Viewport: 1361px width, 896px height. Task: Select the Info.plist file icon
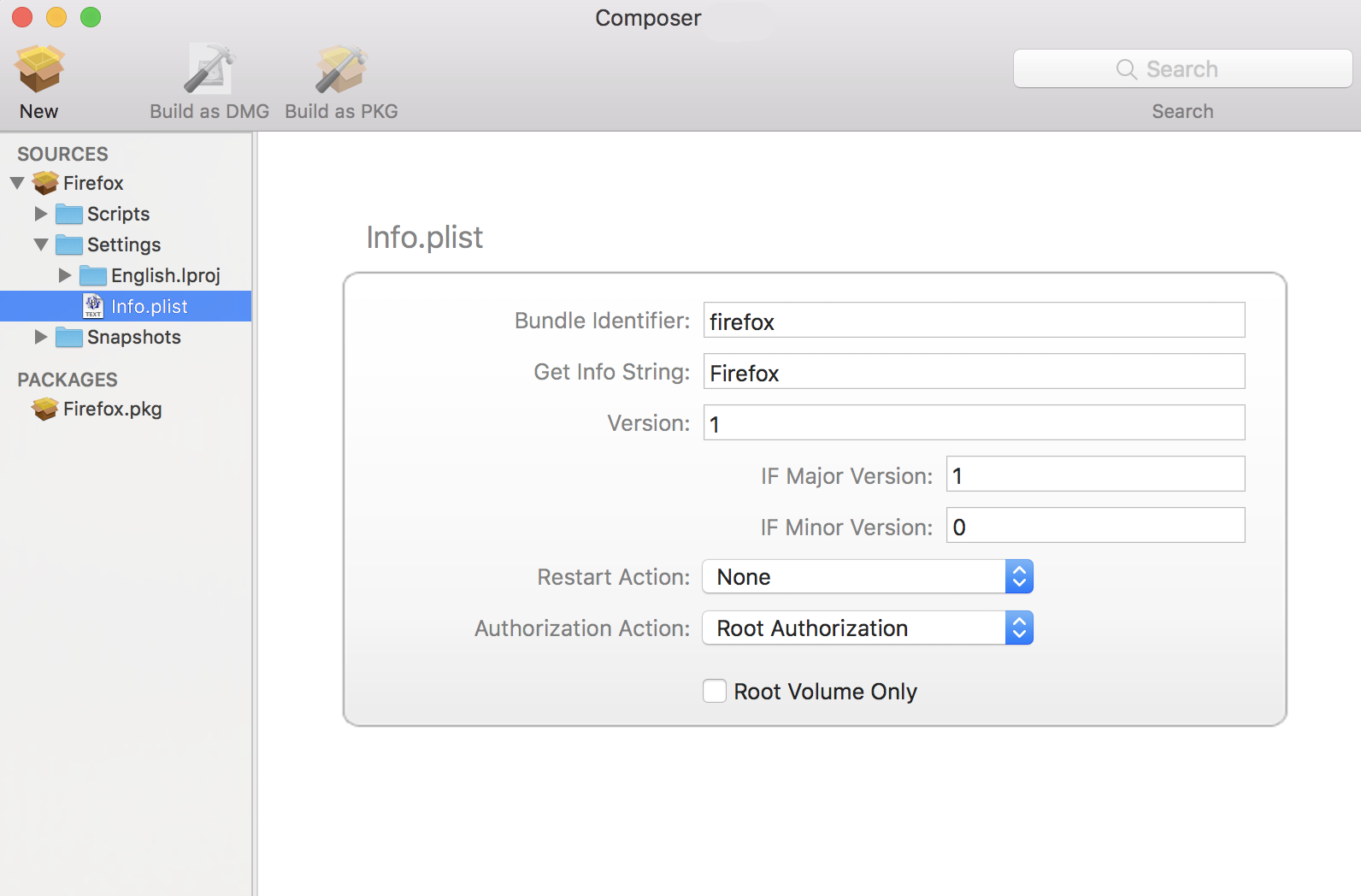(x=93, y=306)
